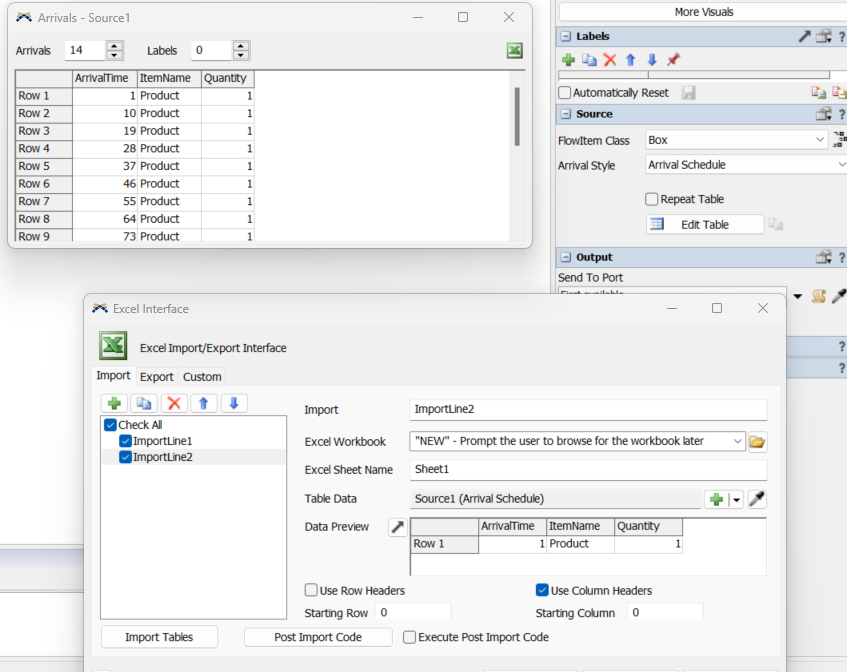Switch to the Custom tab
The width and height of the screenshot is (847, 672).
tap(202, 377)
